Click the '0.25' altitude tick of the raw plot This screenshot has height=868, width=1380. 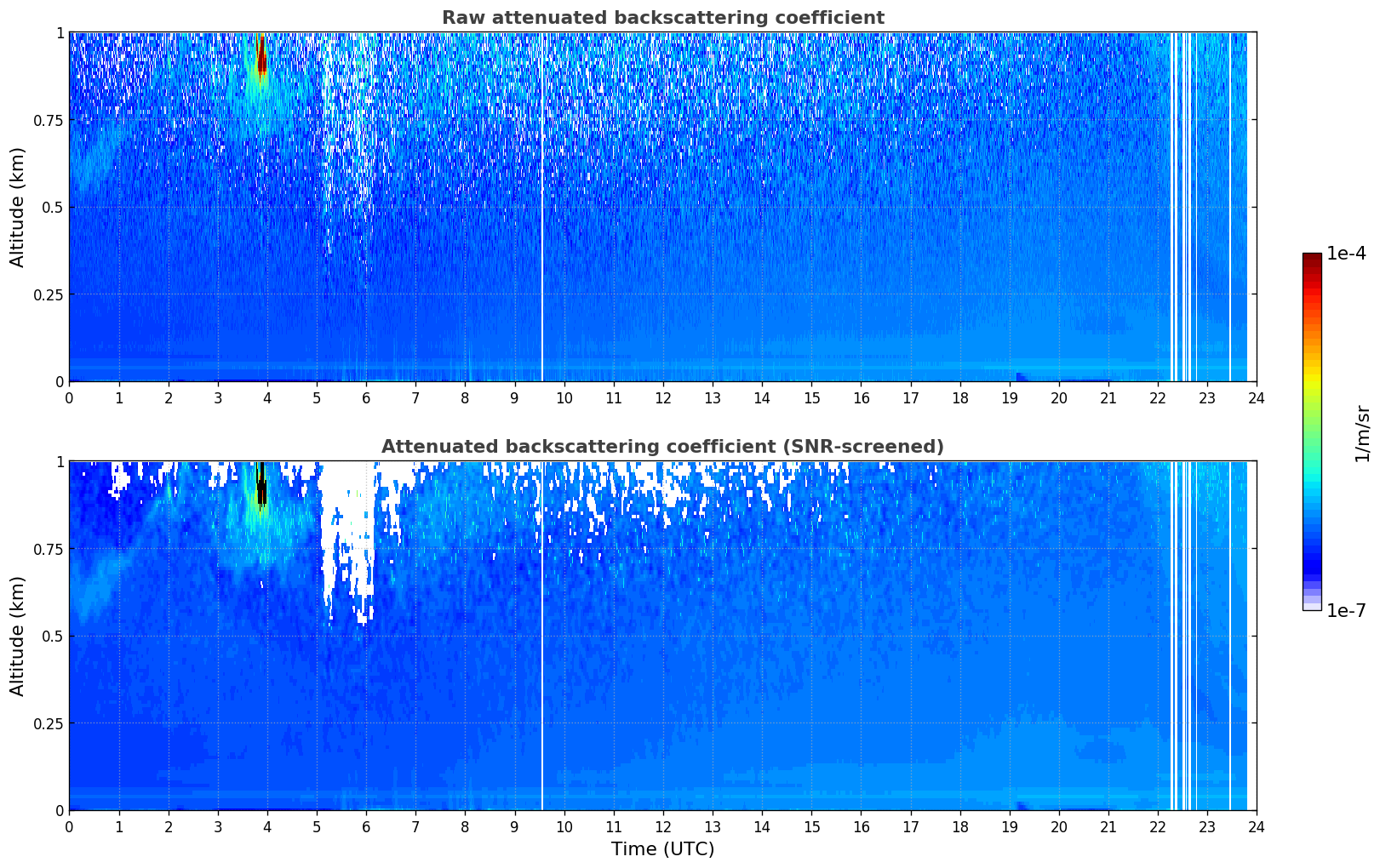[49, 295]
